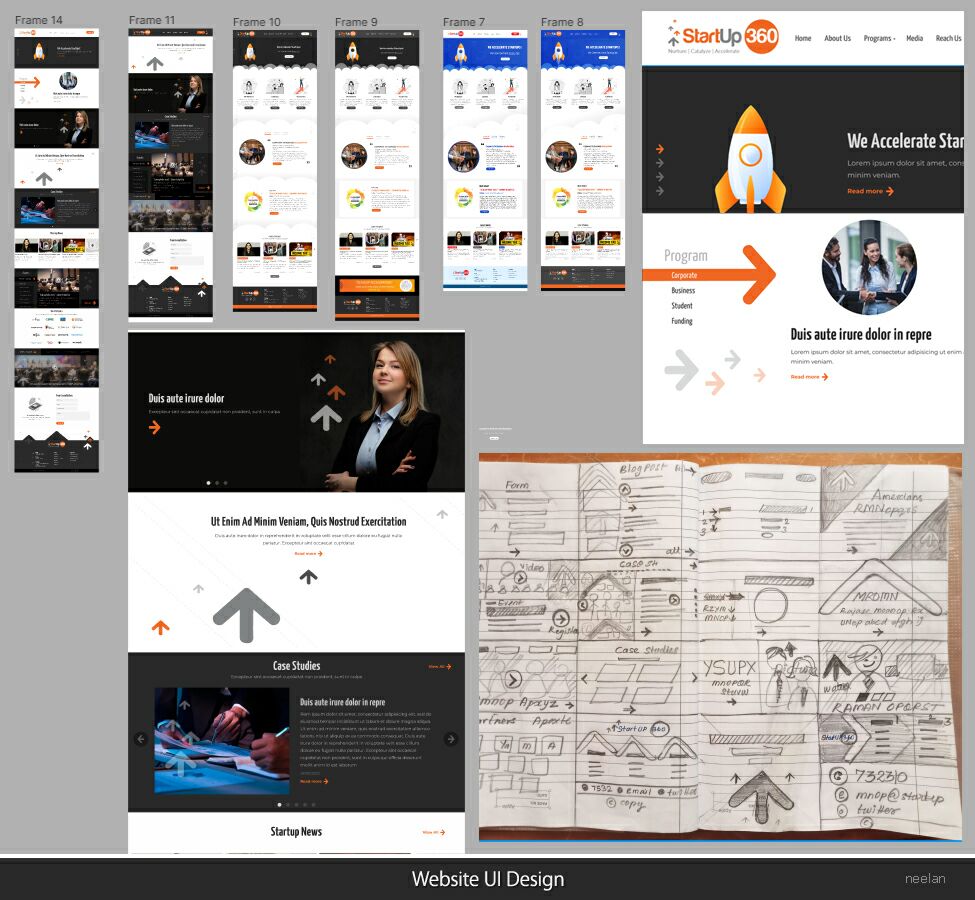Select first Case Studies pagination dot
975x900 pixels.
[x=279, y=804]
